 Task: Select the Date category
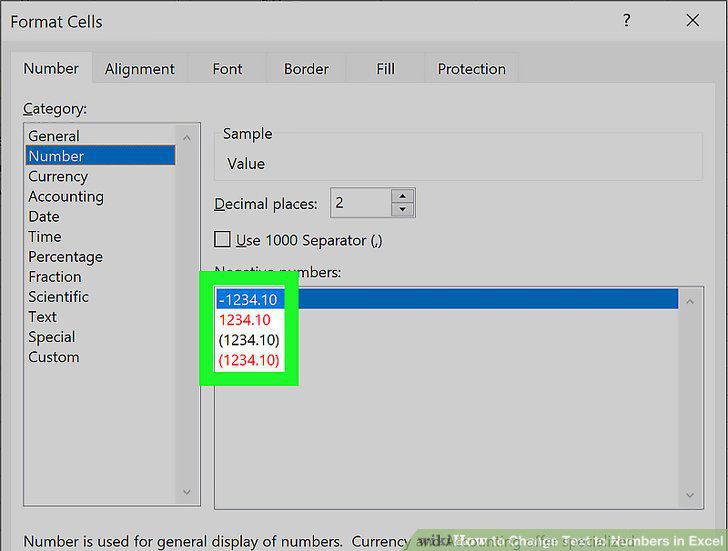[100, 216]
